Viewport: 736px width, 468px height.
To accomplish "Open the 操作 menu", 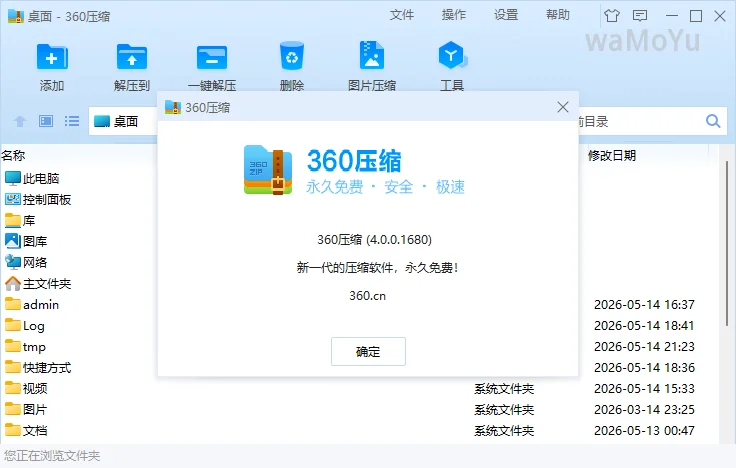I will click(453, 15).
